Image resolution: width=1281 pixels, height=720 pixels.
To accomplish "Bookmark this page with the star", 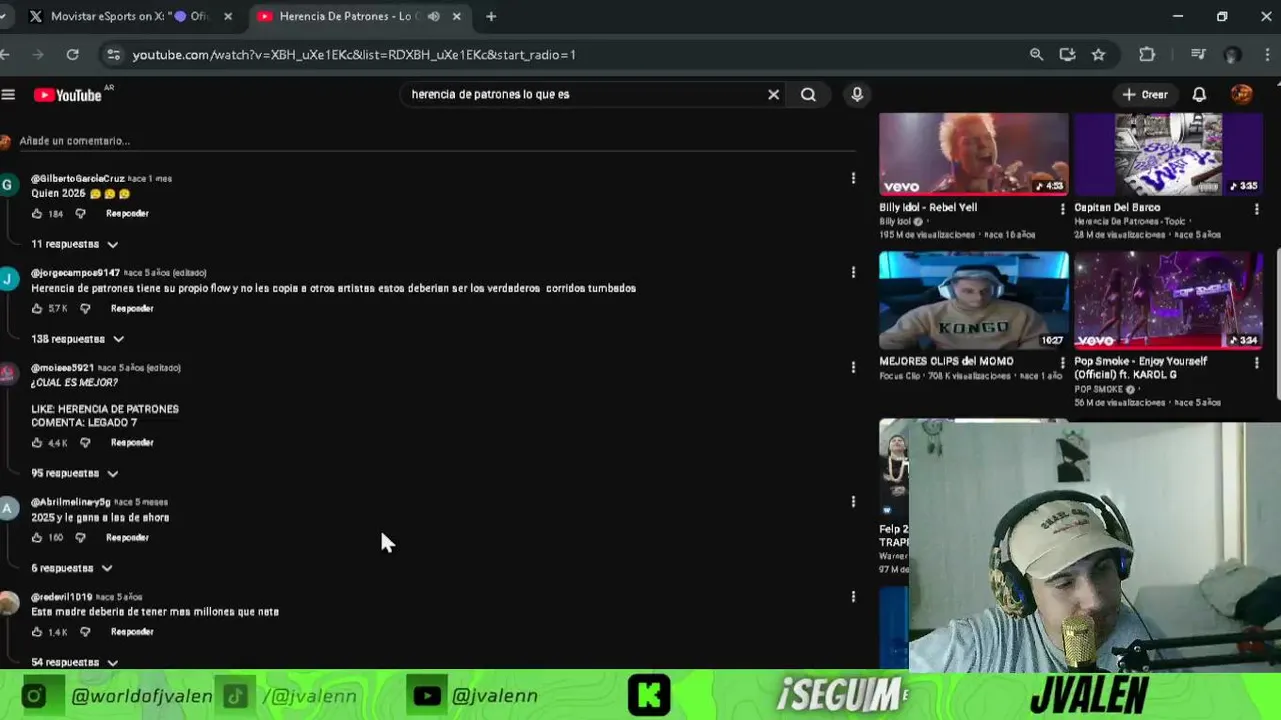I will coord(1098,55).
